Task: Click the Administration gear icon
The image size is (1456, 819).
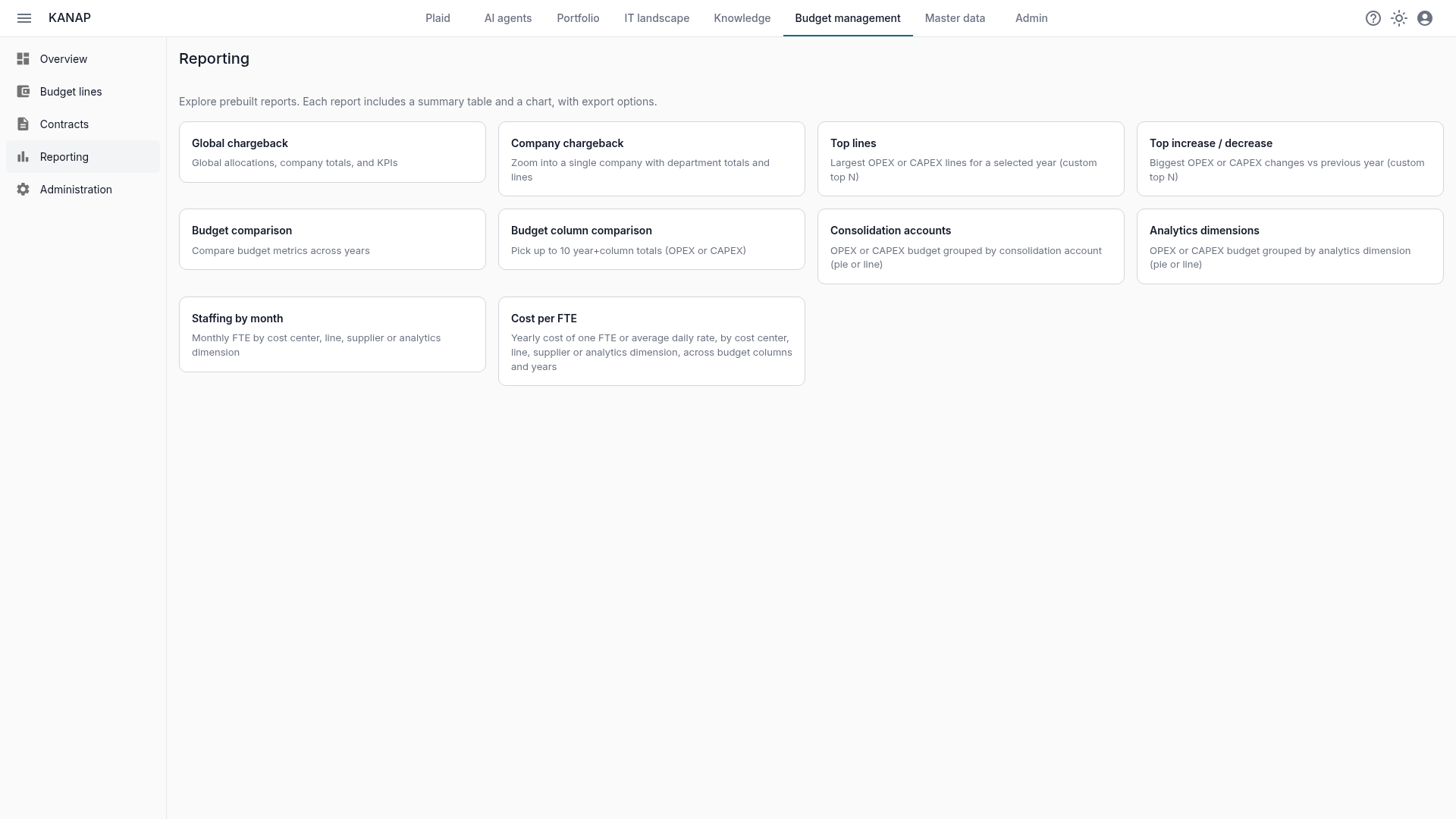Action: tap(24, 189)
